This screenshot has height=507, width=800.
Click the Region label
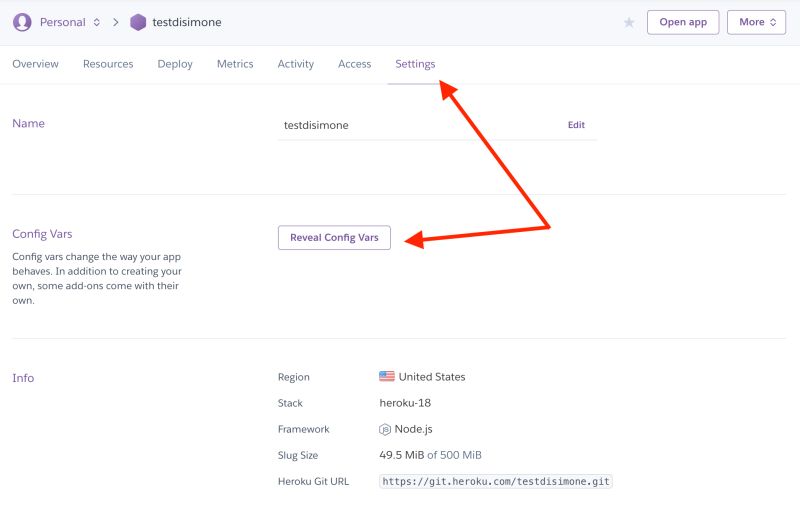293,377
